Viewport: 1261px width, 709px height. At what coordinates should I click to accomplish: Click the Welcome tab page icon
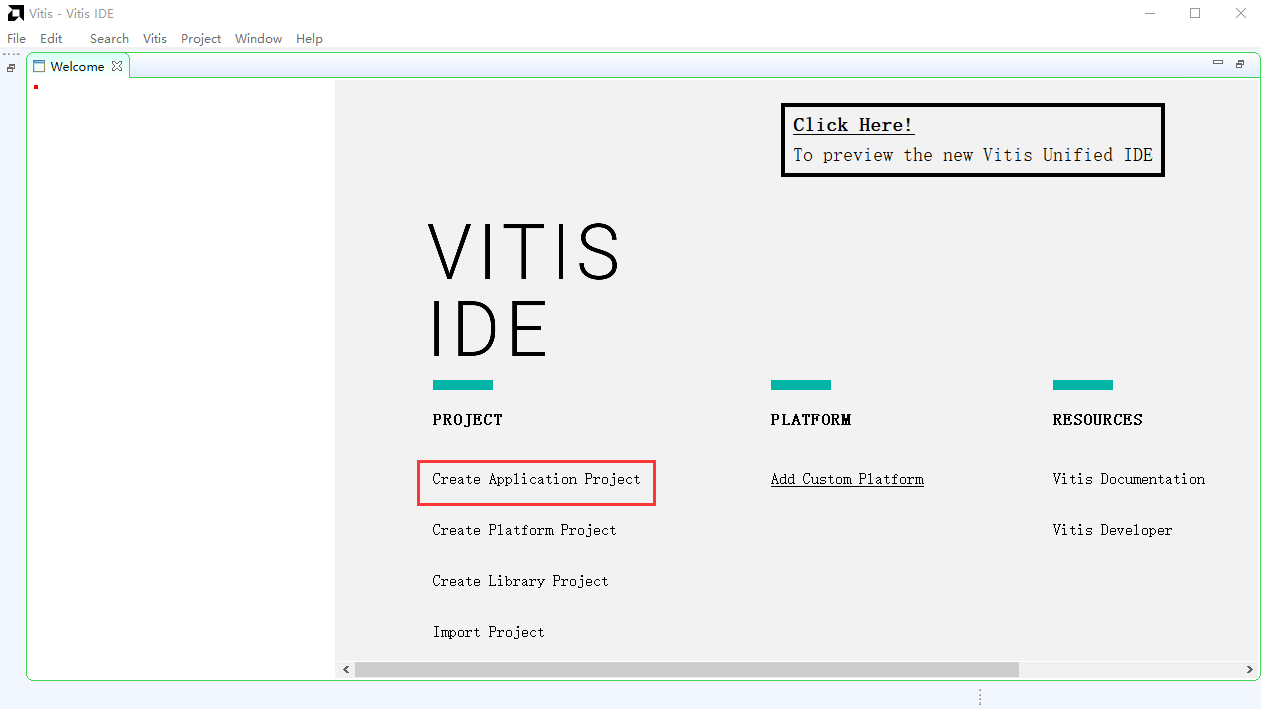click(39, 66)
